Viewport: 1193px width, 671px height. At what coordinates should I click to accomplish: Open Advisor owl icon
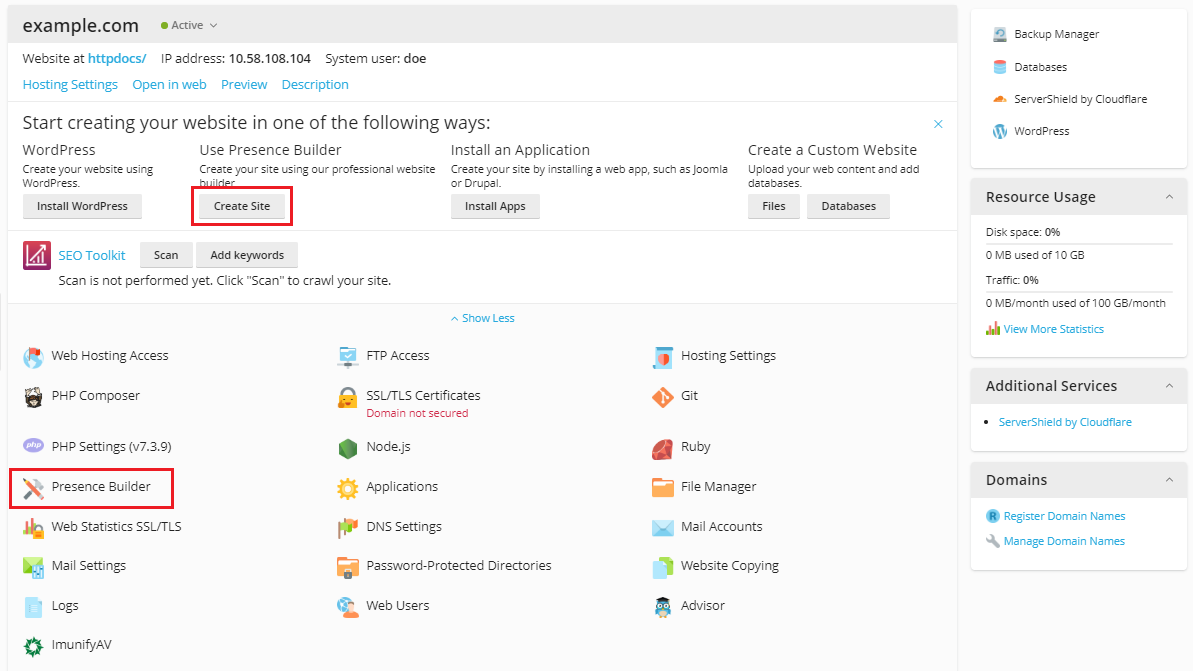(x=663, y=606)
